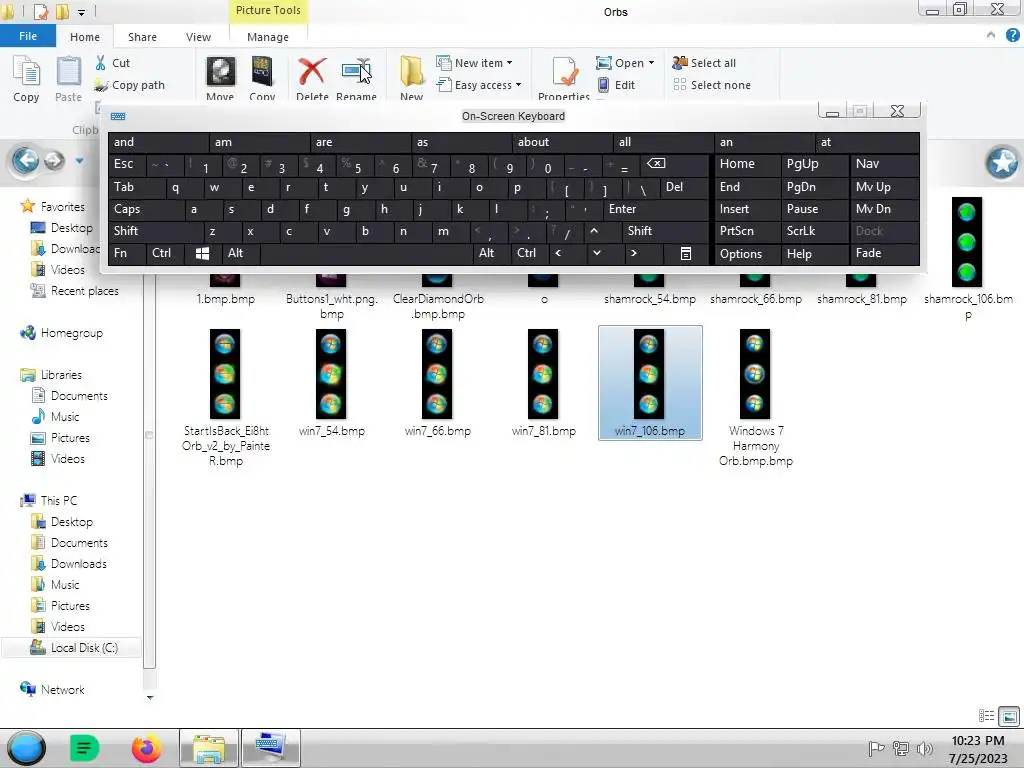
Task: Open recent locations dropdown arrow
Action: pos(79,161)
